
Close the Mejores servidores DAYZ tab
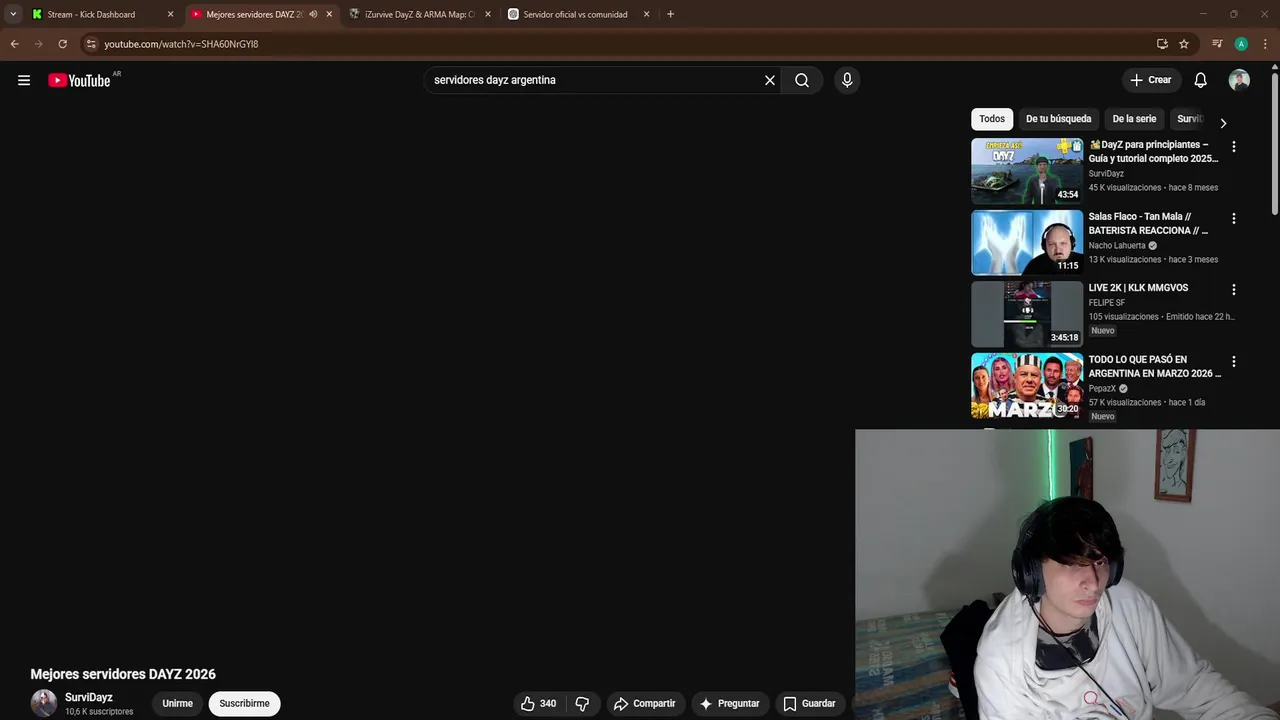329,14
